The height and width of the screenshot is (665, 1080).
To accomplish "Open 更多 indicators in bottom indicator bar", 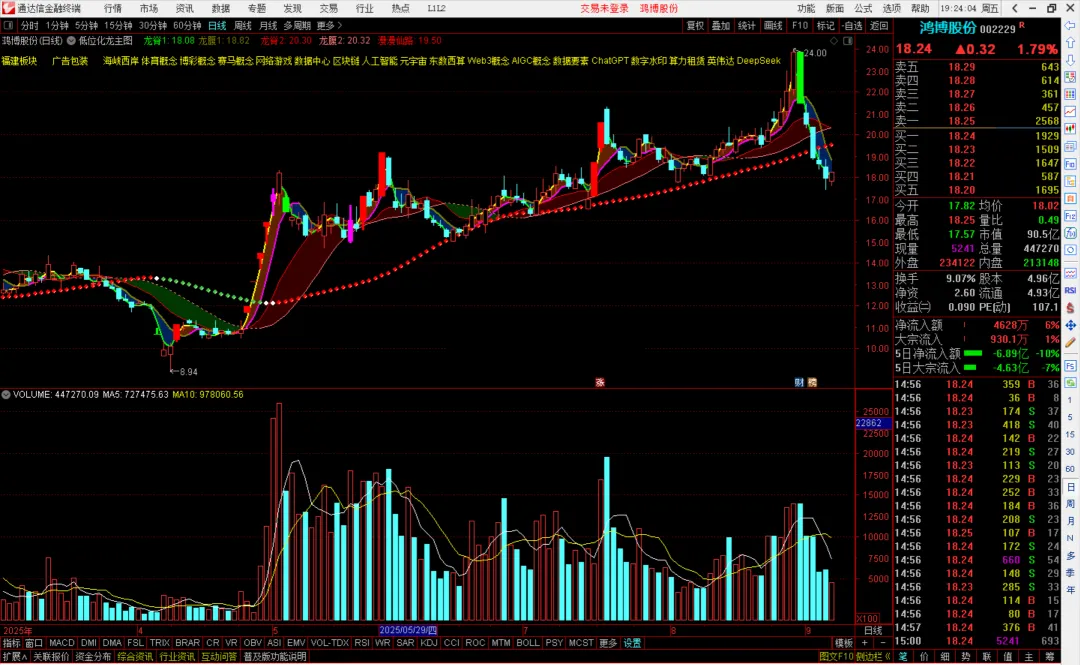I will pos(608,643).
